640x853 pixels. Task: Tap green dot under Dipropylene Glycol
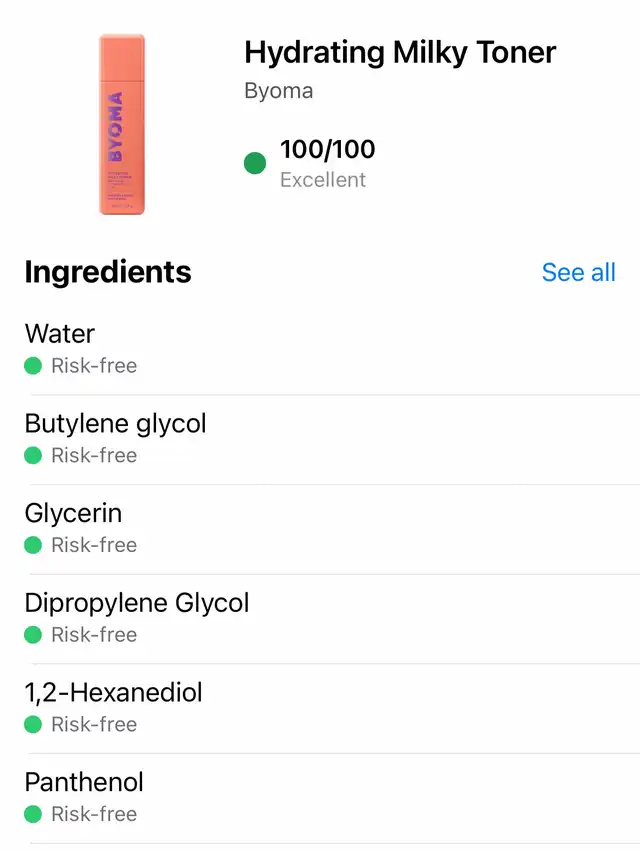point(33,635)
